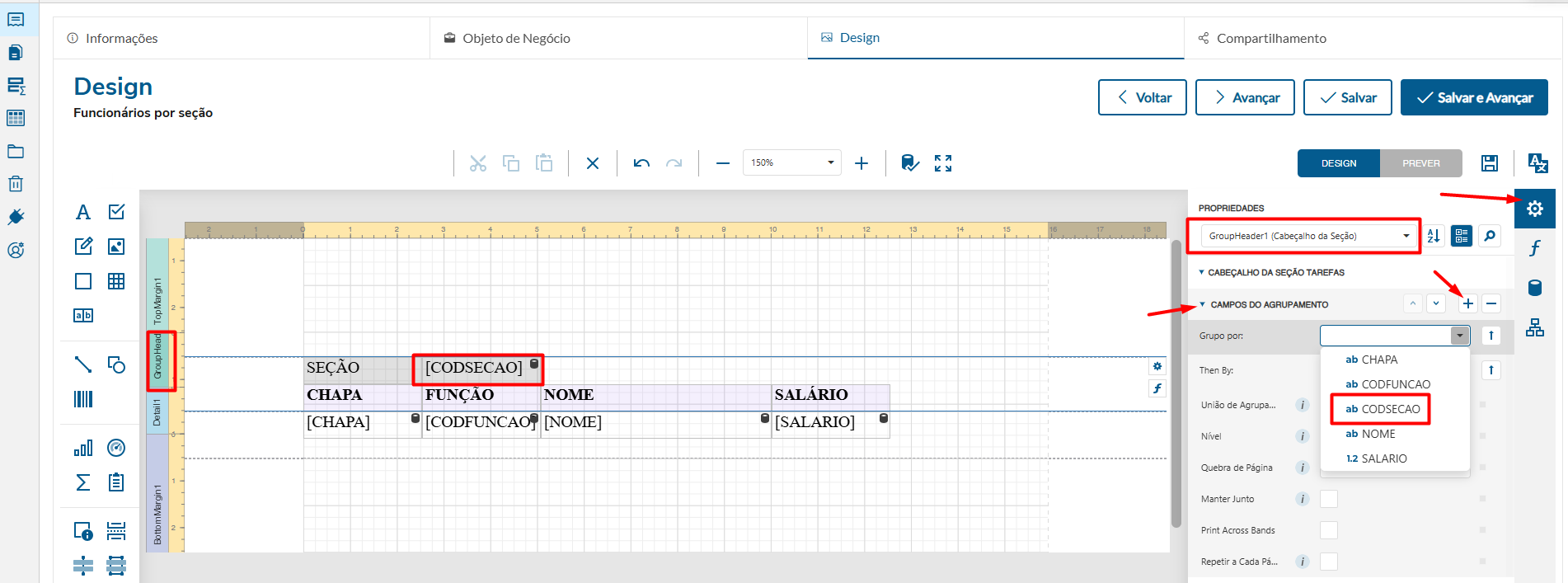The width and height of the screenshot is (1568, 583).
Task: Search properties with magnifier icon
Action: 1490,236
